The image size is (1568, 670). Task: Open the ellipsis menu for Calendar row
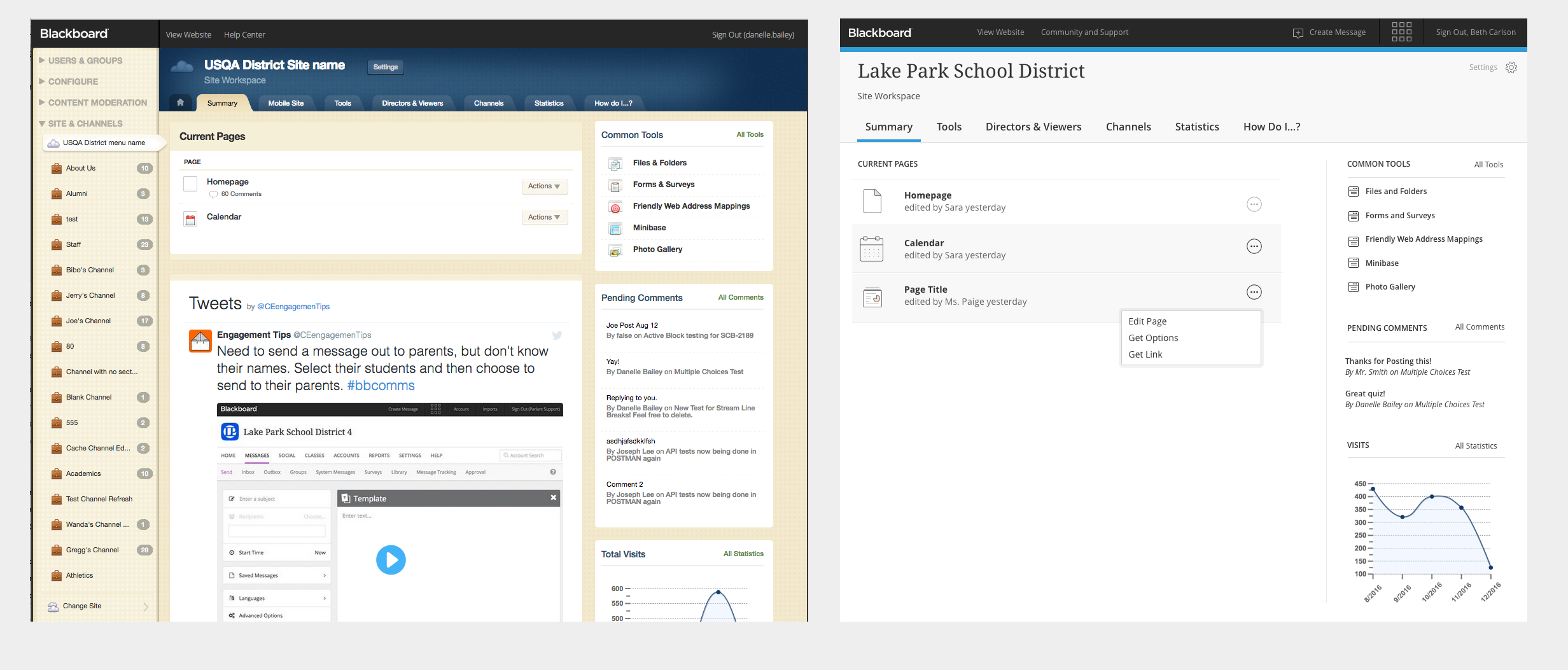[x=1254, y=246]
